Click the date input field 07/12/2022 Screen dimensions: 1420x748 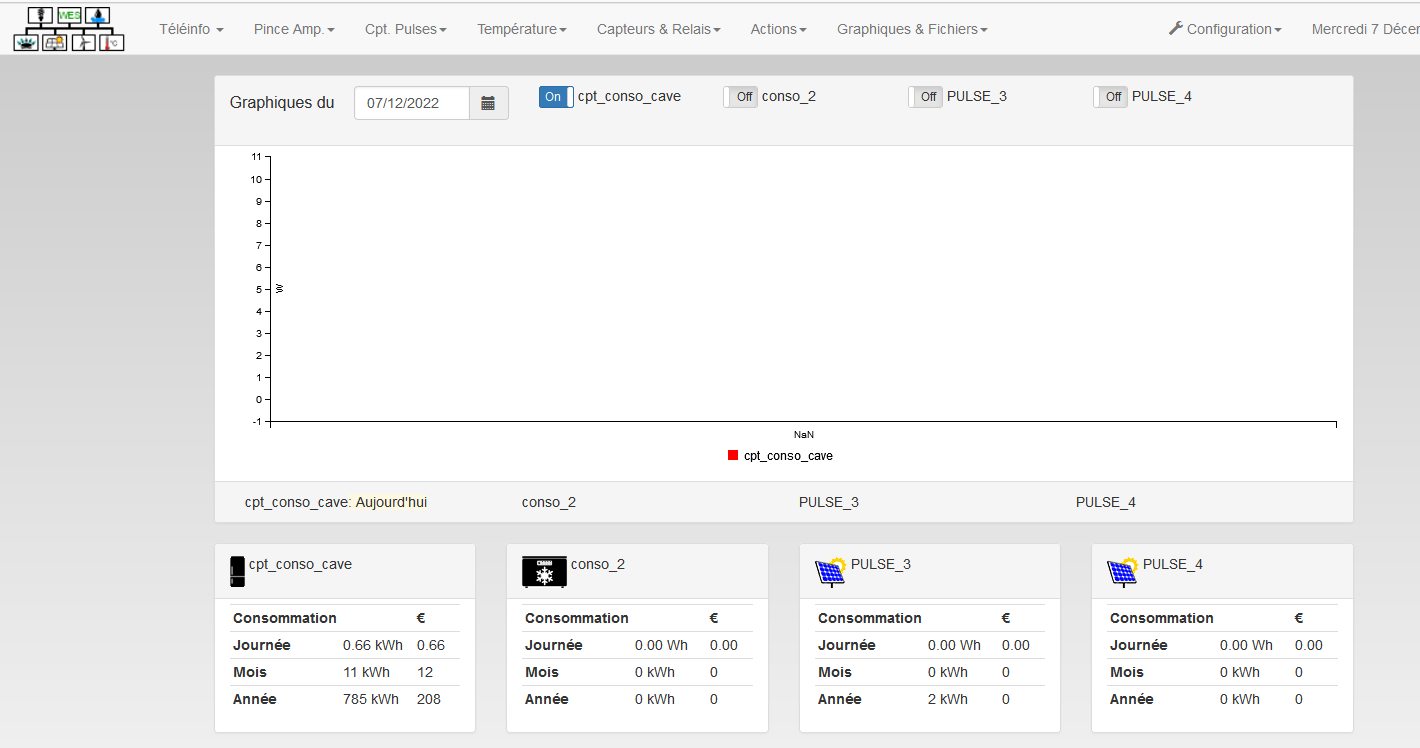[x=411, y=103]
